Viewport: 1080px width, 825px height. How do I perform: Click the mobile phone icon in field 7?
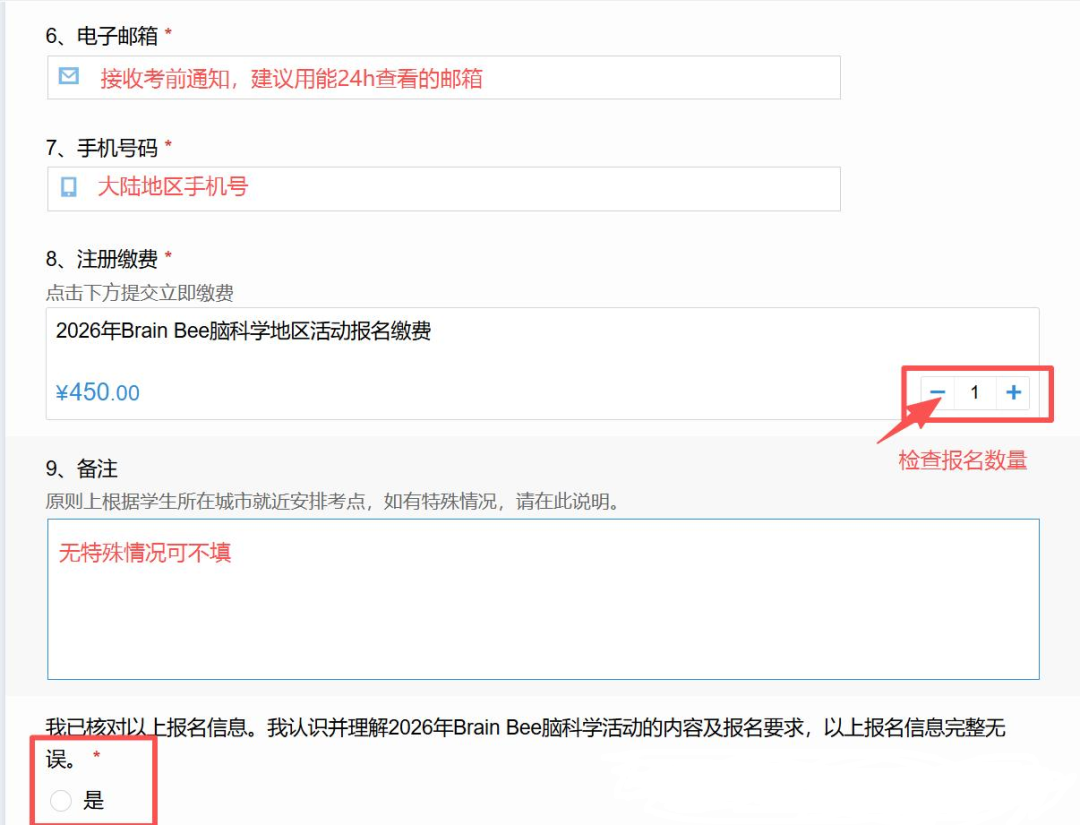tap(67, 187)
